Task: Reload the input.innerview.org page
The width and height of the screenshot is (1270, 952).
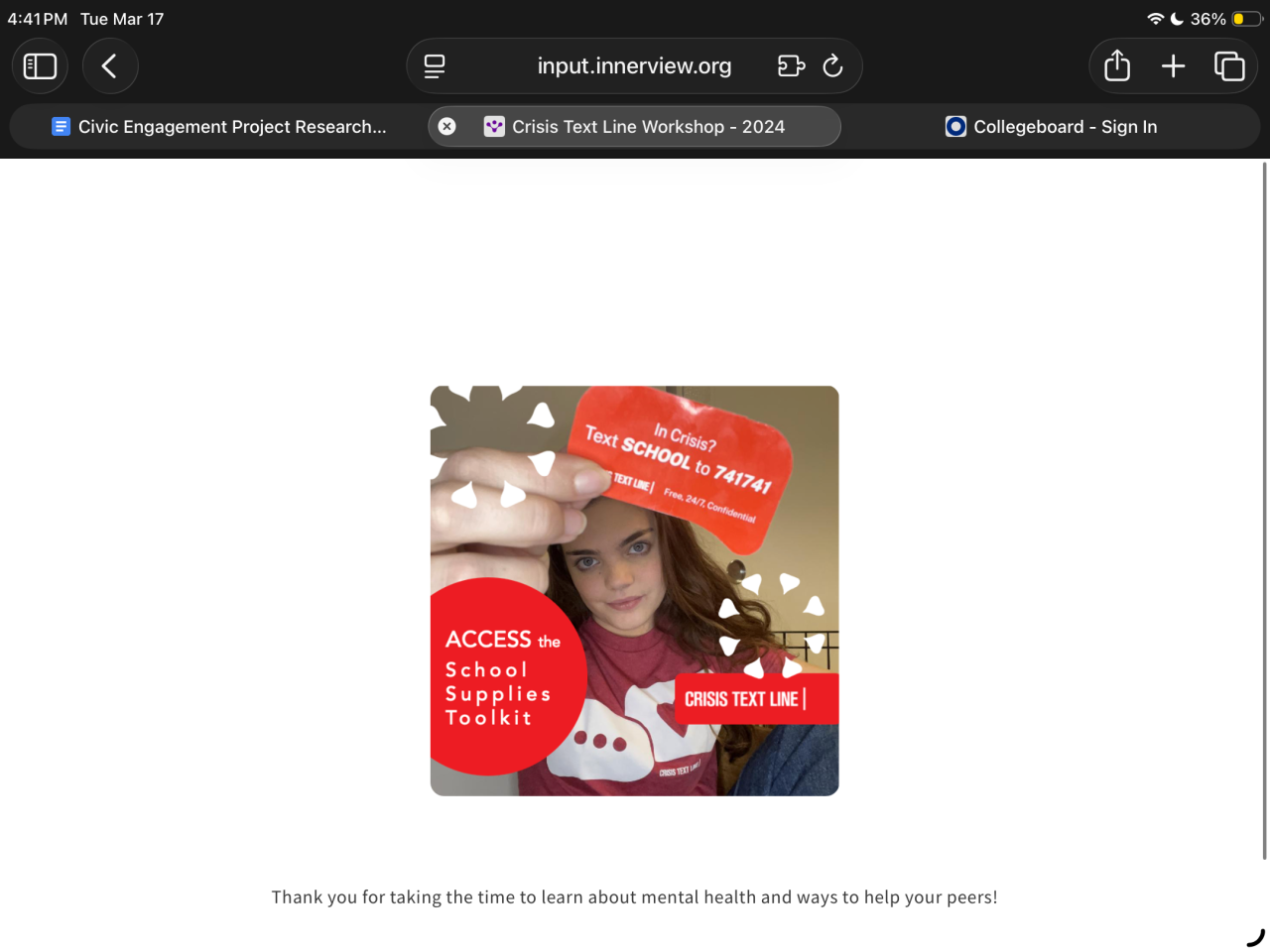Action: pyautogui.click(x=833, y=66)
